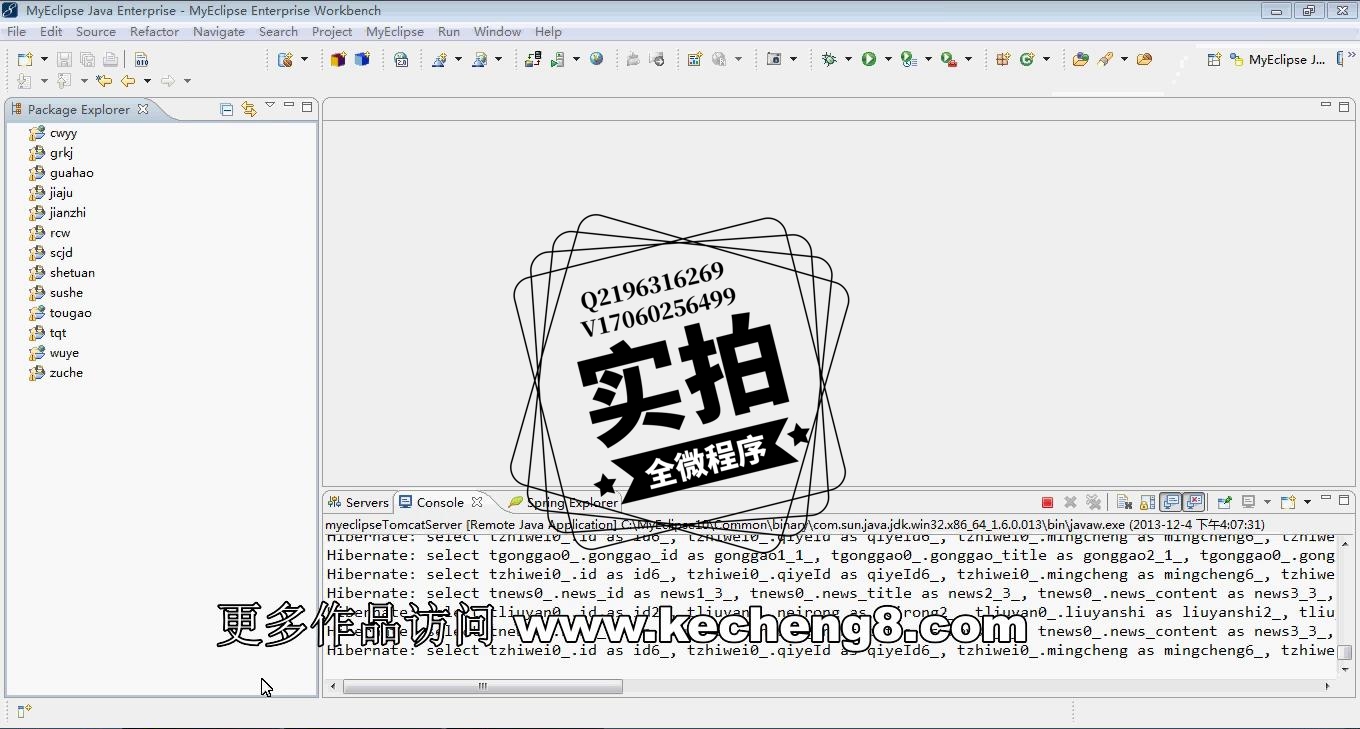Maximize the editor area
The width and height of the screenshot is (1360, 729).
(1344, 106)
